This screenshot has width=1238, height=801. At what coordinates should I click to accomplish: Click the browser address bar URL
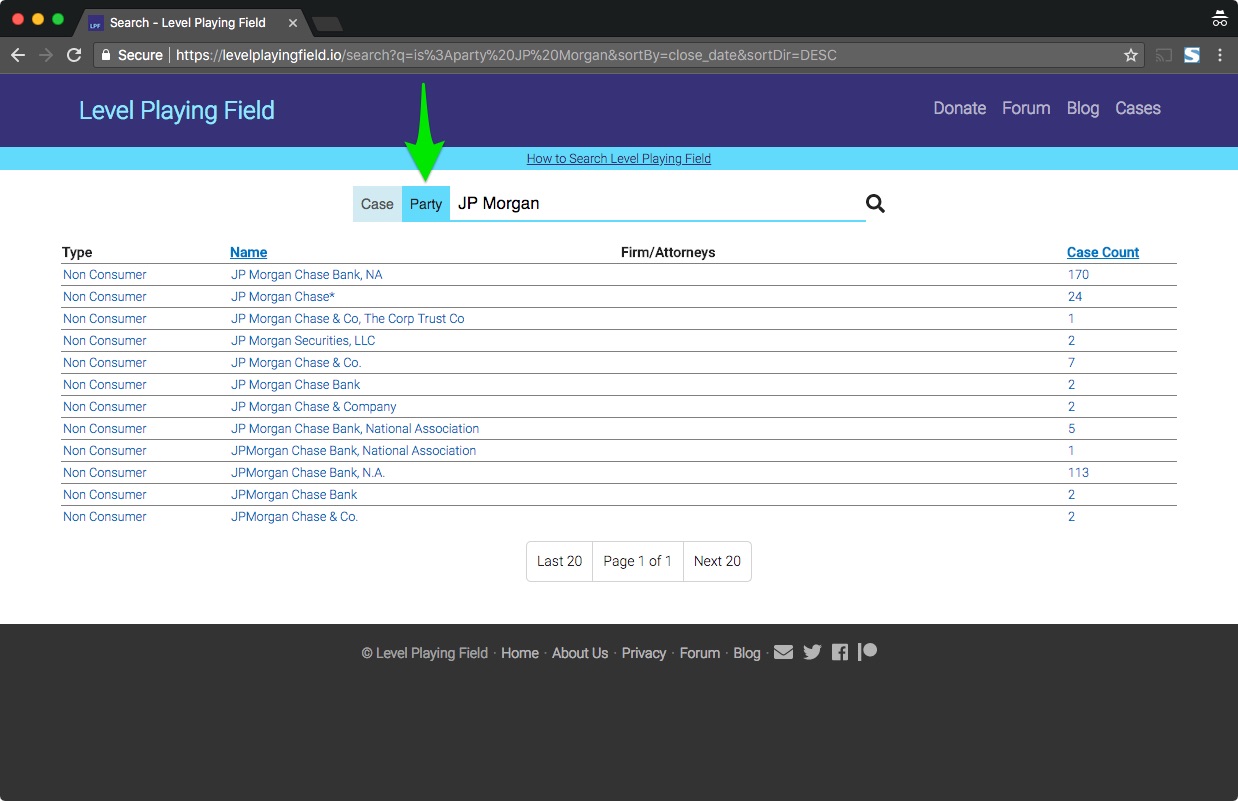coord(506,55)
